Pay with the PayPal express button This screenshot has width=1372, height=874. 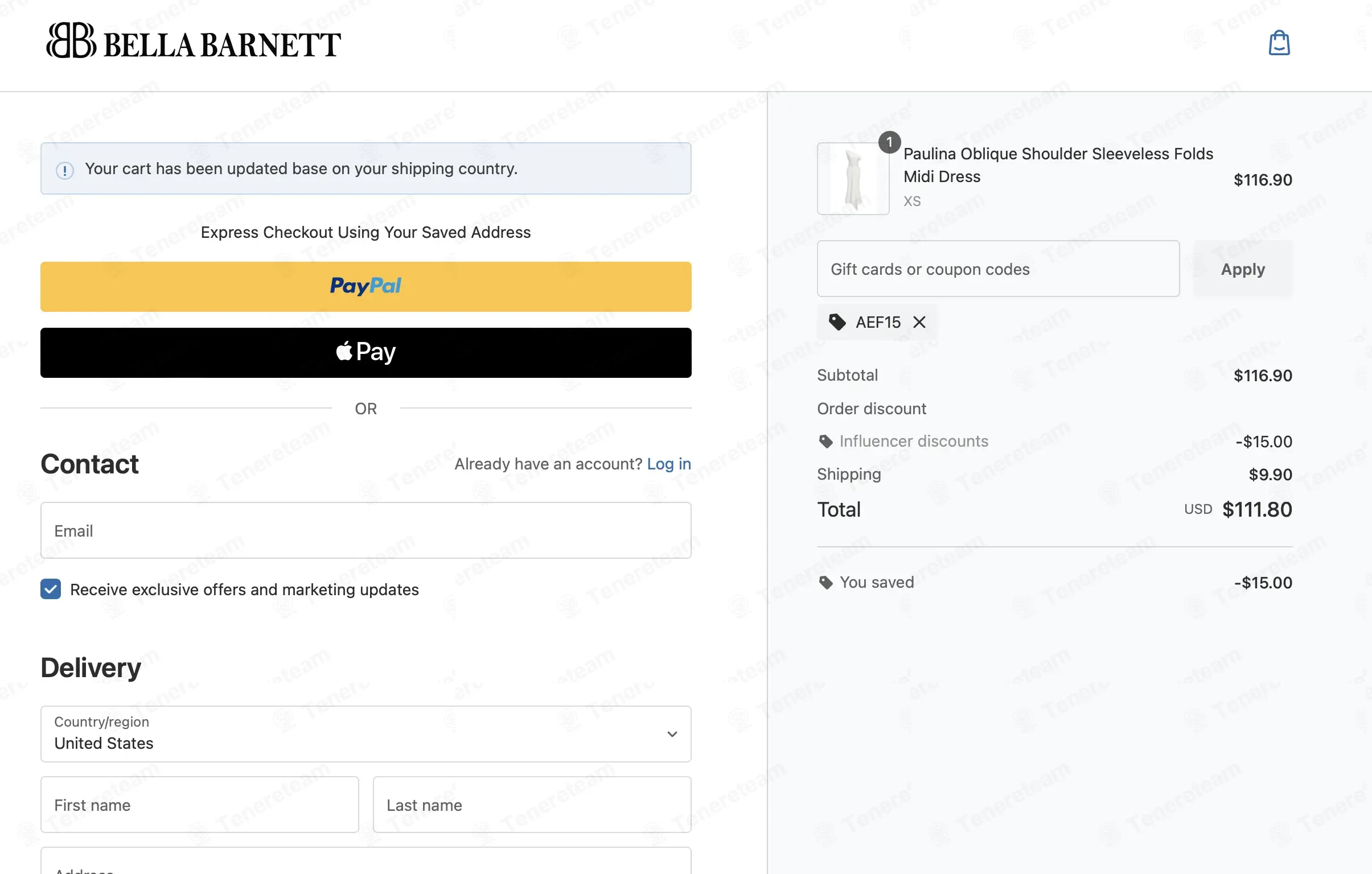[366, 287]
